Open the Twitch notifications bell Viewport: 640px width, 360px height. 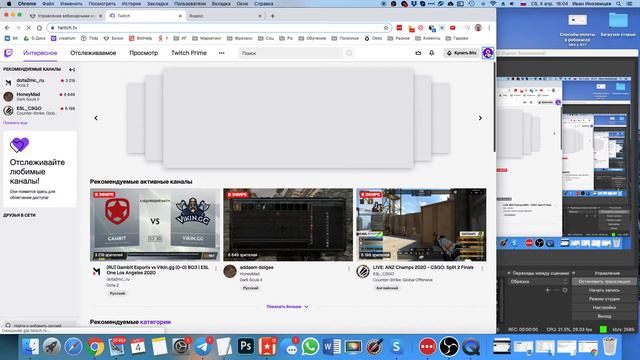pyautogui.click(x=431, y=53)
